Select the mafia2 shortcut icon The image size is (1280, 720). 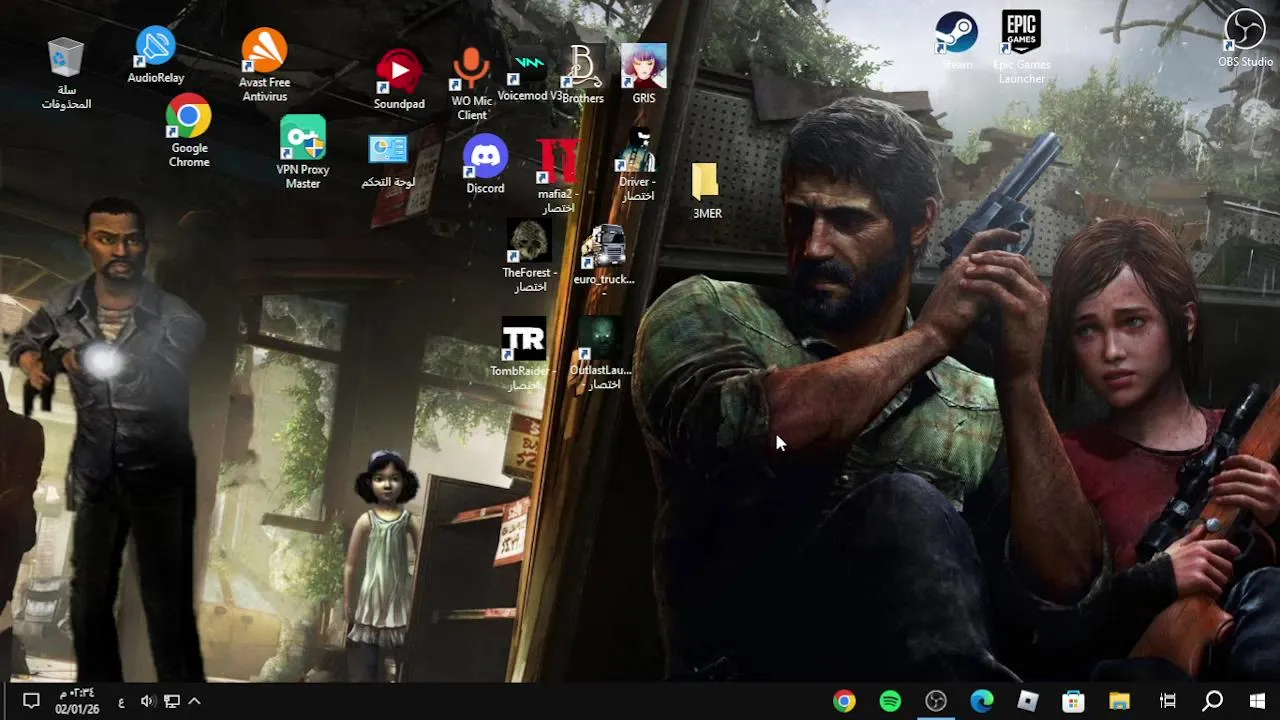tap(558, 177)
